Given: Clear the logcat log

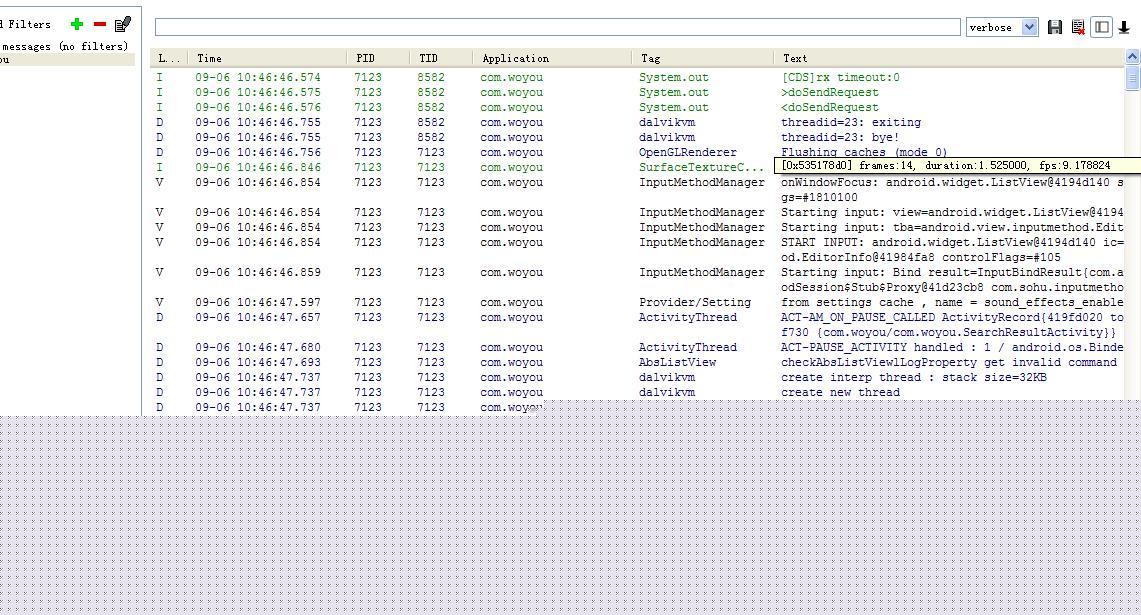Looking at the screenshot, I should point(1078,27).
